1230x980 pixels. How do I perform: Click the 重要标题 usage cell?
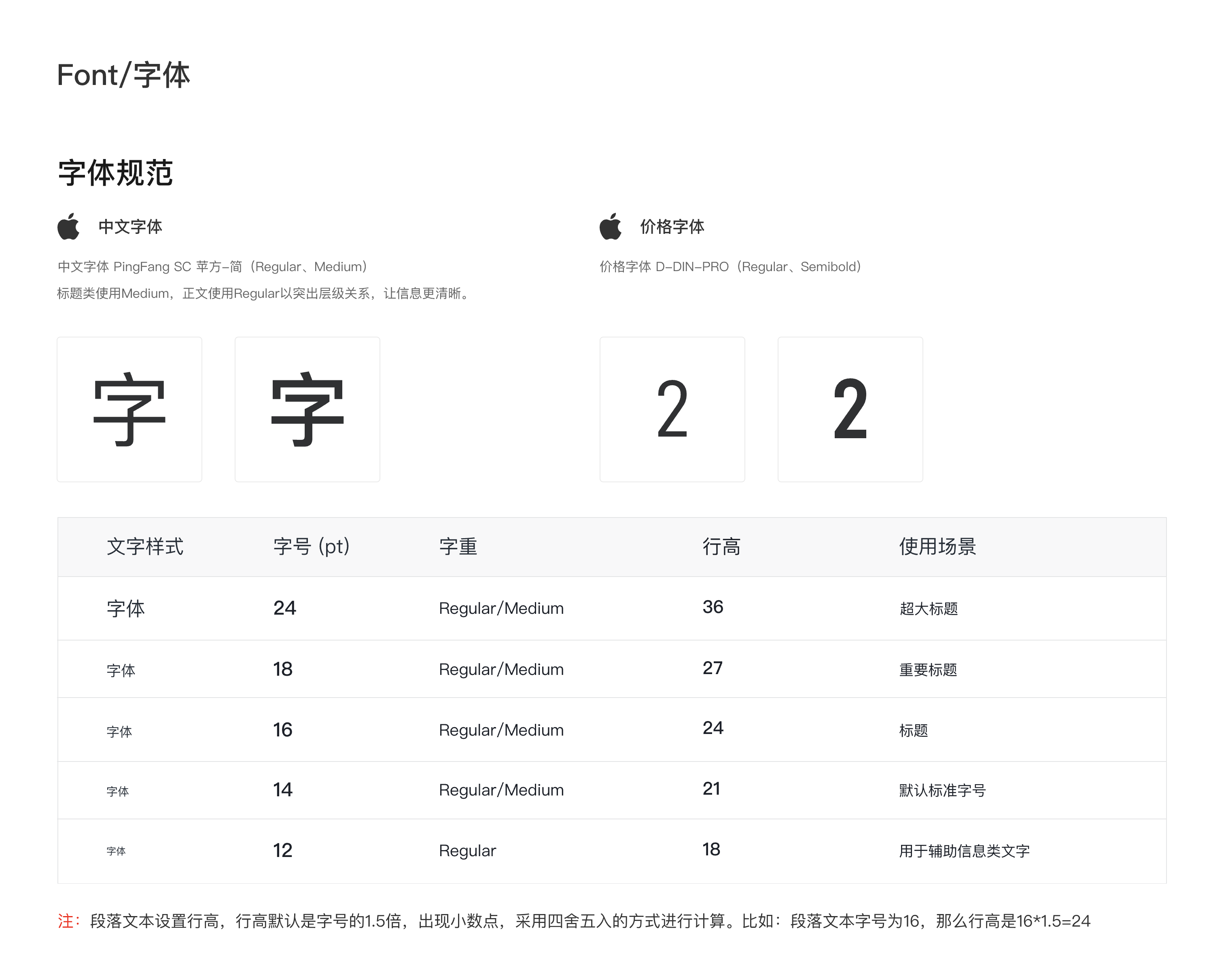coord(929,670)
